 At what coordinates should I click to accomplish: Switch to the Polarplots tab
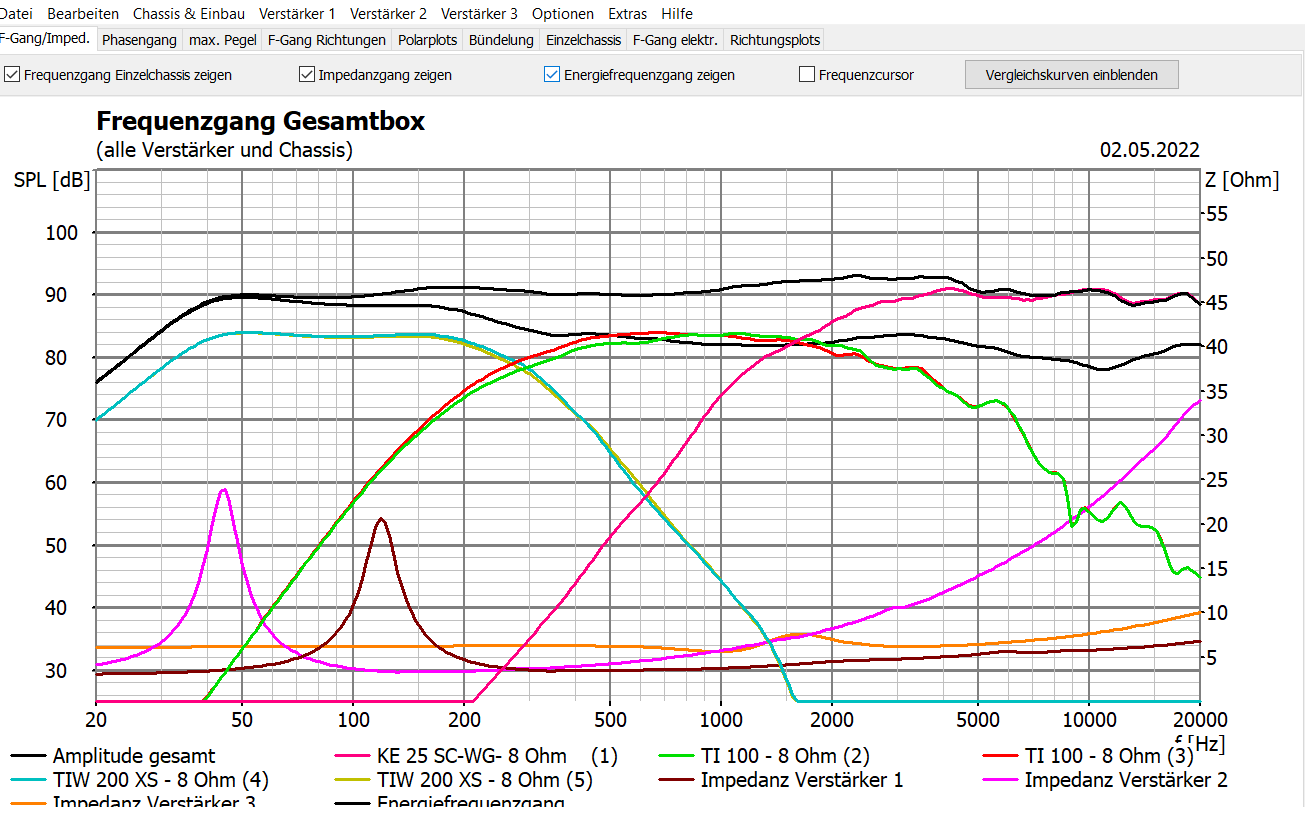tap(427, 40)
